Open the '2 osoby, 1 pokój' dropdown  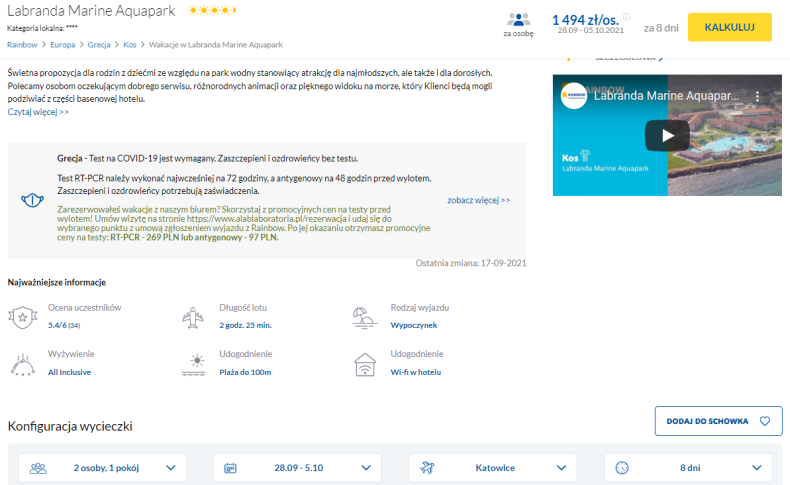point(102,468)
